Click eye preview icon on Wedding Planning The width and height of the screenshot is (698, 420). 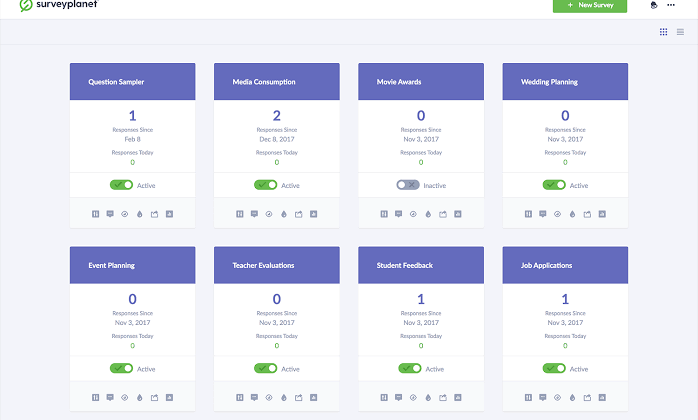pos(557,214)
